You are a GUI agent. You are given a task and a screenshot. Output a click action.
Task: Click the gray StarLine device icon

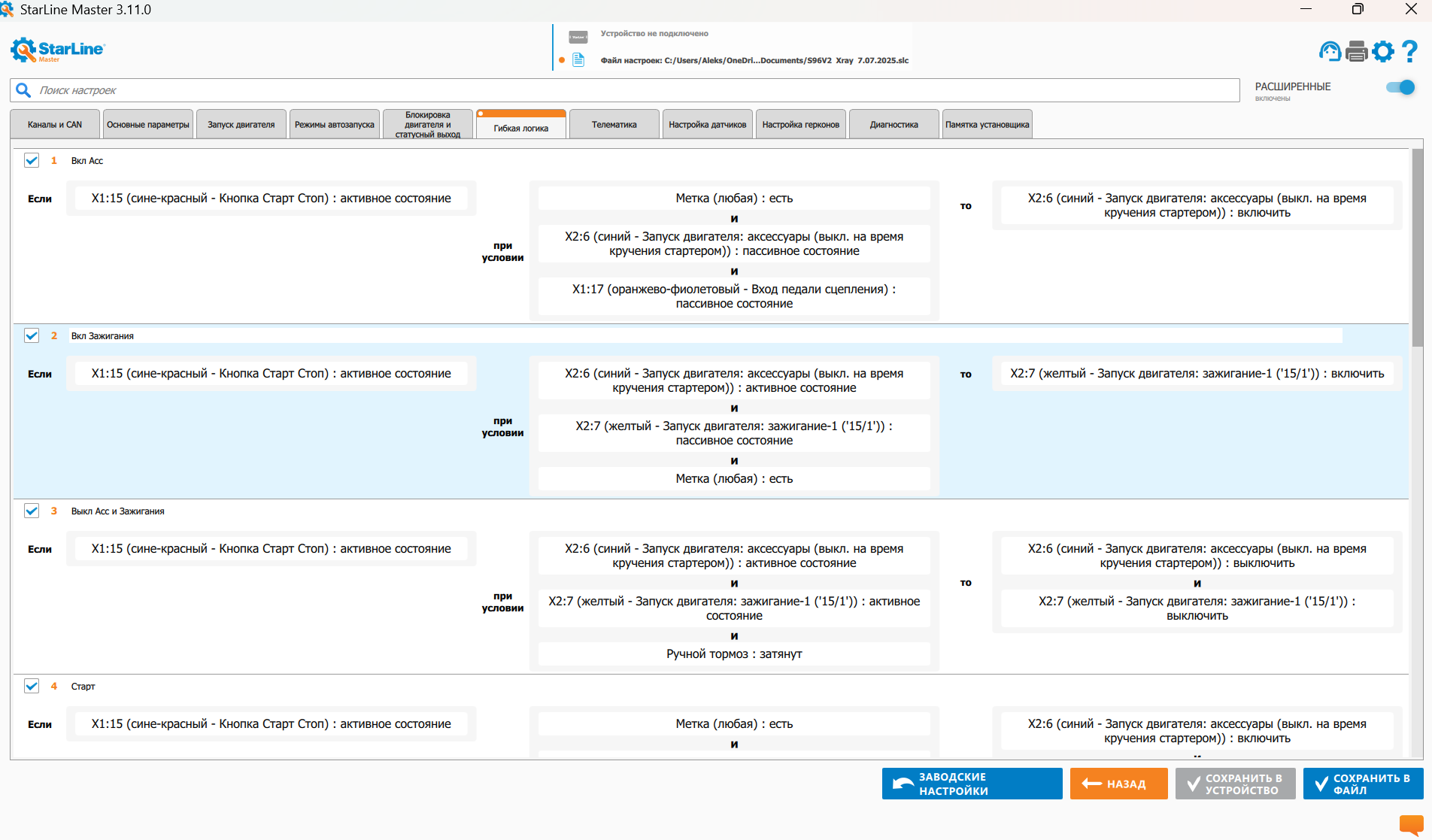(578, 37)
